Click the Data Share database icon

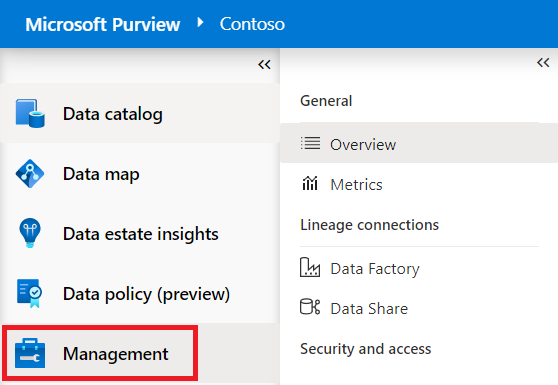[310, 307]
